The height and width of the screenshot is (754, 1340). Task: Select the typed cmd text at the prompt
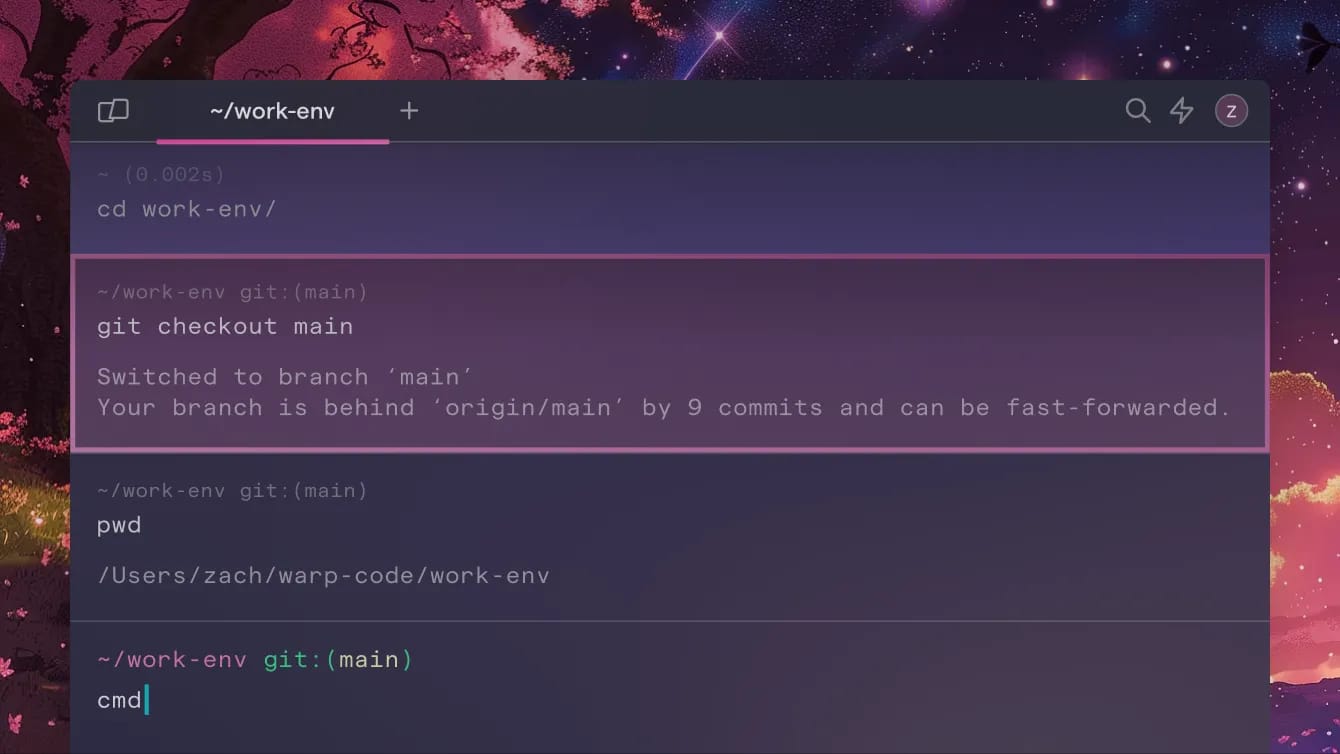point(116,700)
